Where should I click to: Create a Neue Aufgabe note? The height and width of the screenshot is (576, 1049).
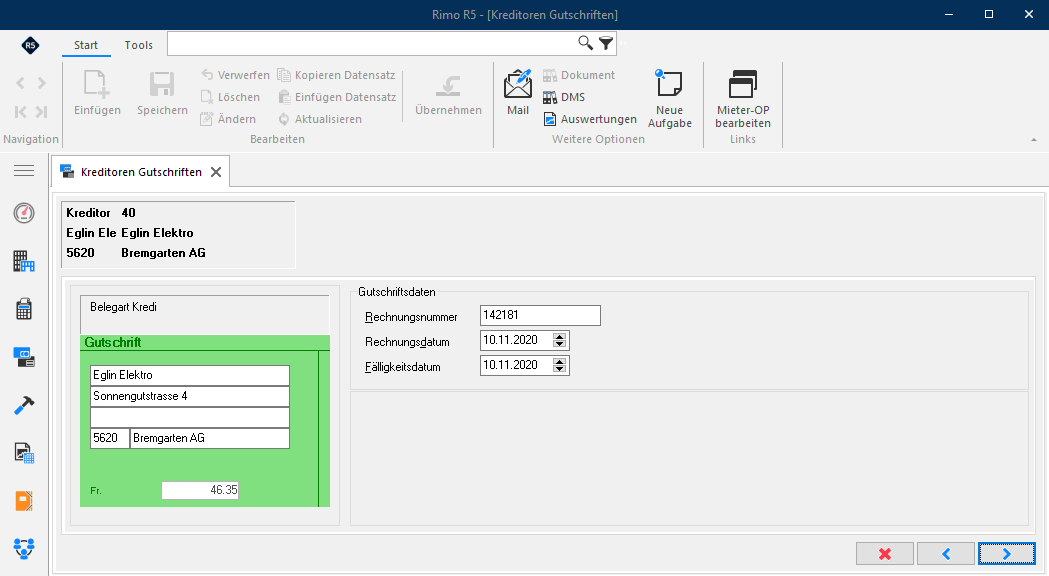(669, 99)
